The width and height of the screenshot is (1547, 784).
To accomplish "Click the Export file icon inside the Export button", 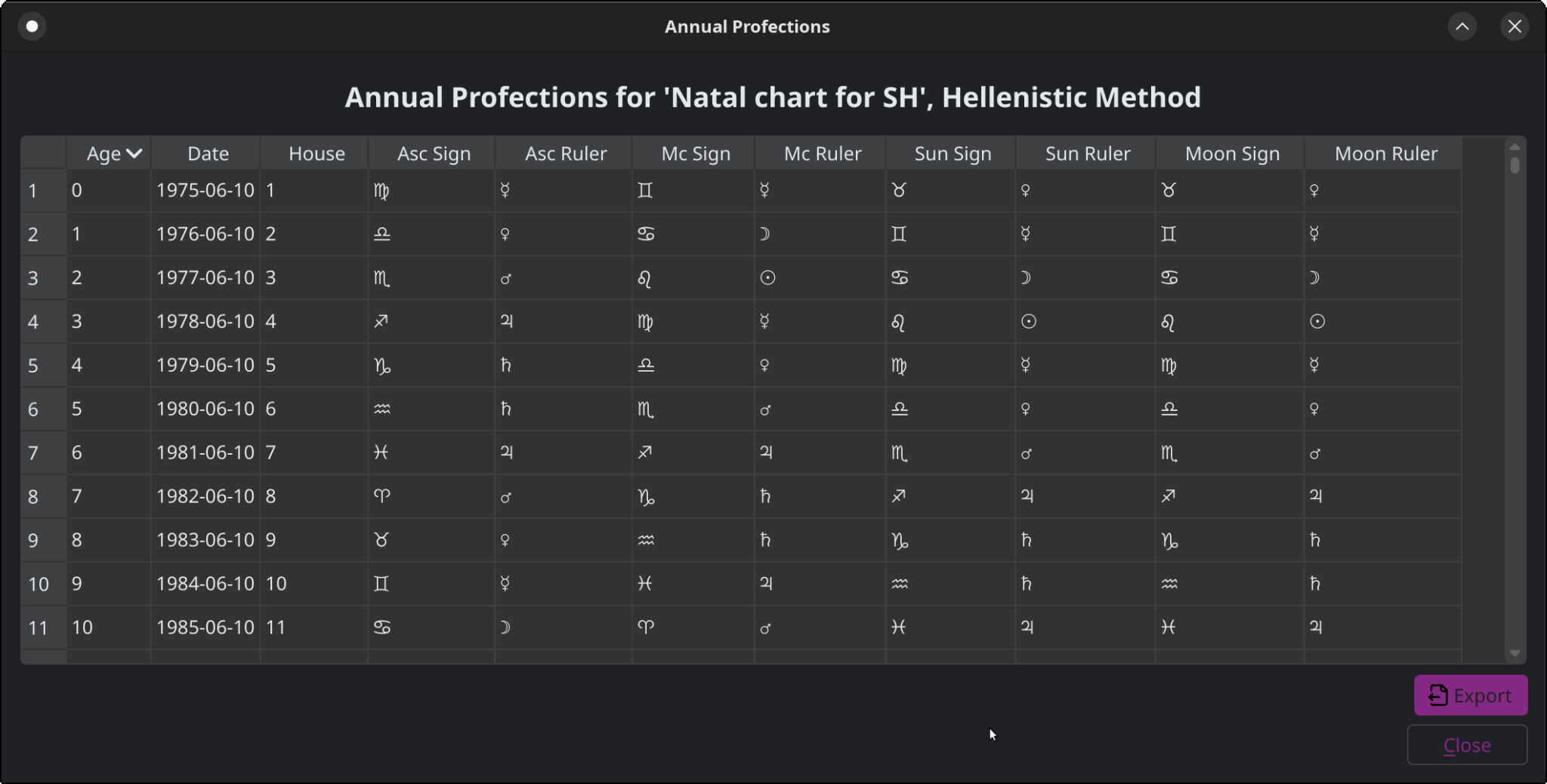I will [1437, 695].
